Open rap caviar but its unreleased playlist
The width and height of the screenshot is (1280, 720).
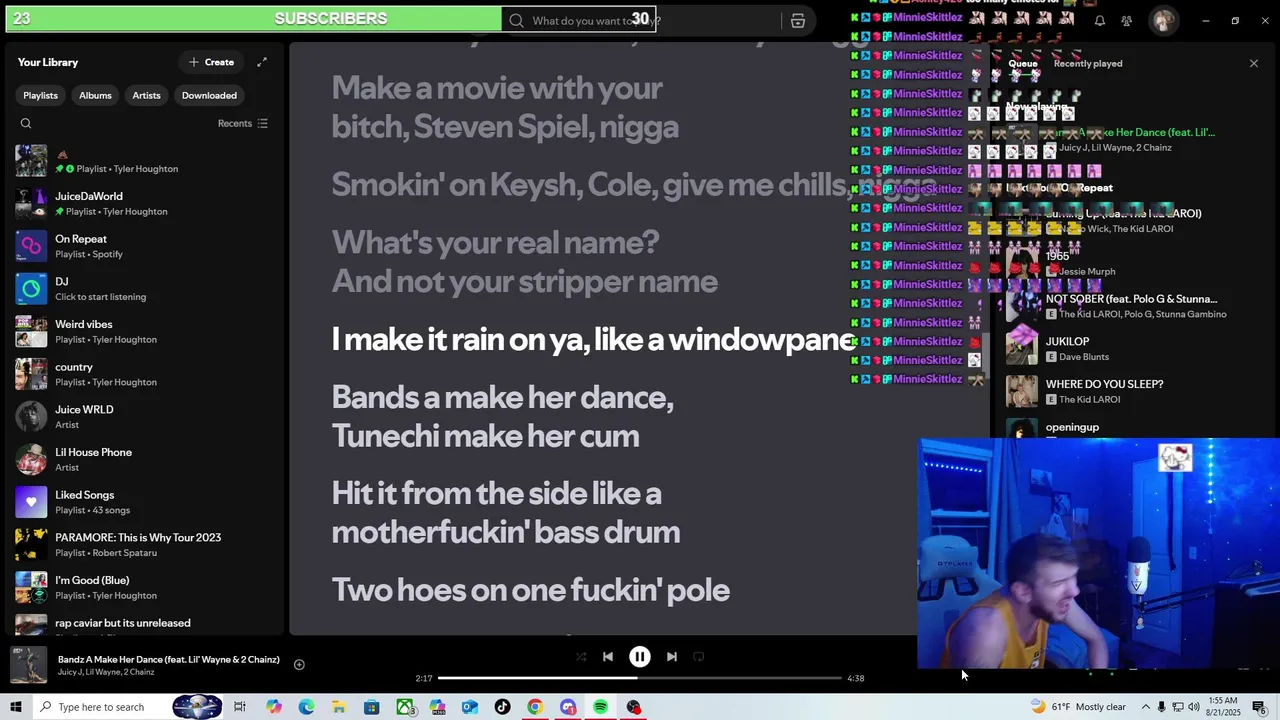142,623
